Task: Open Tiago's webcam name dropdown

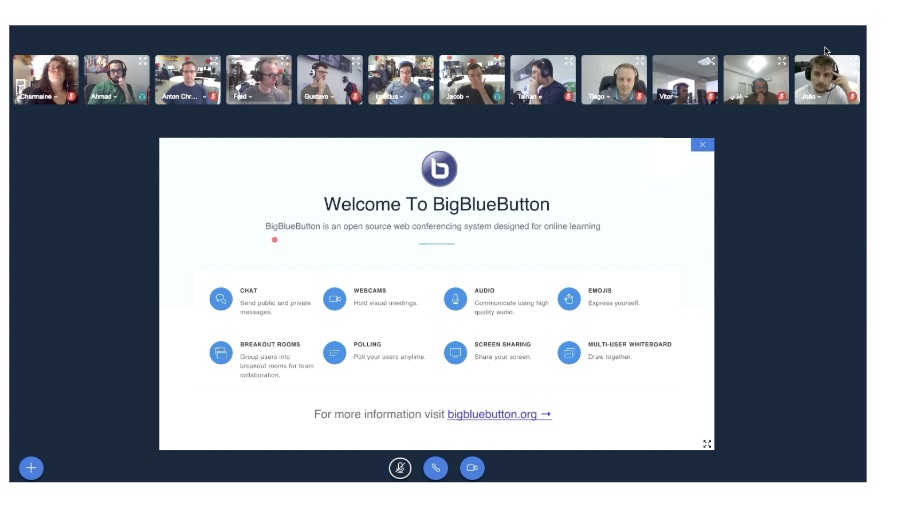Action: tap(599, 97)
